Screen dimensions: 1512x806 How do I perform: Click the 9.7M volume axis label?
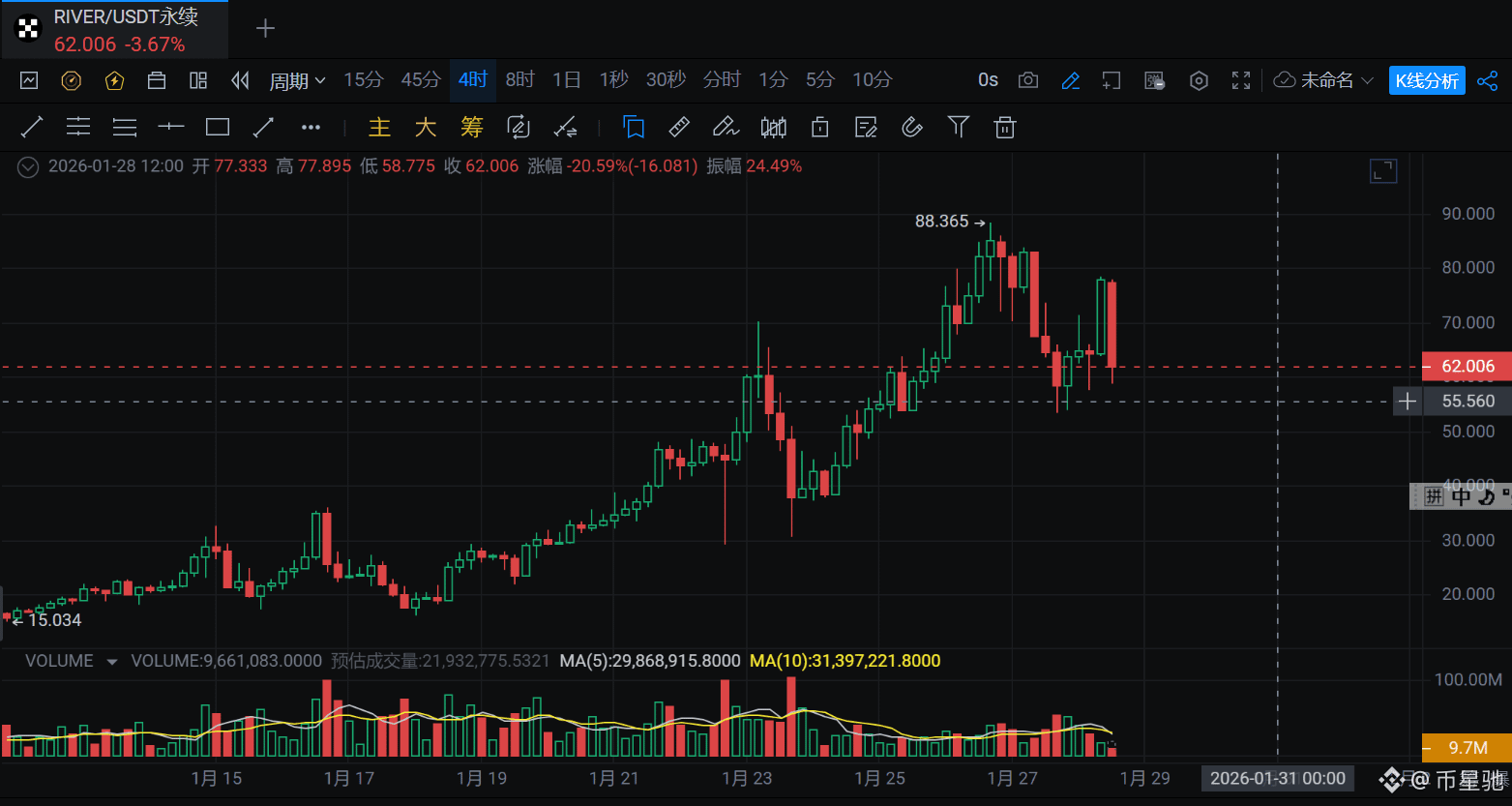(1468, 748)
